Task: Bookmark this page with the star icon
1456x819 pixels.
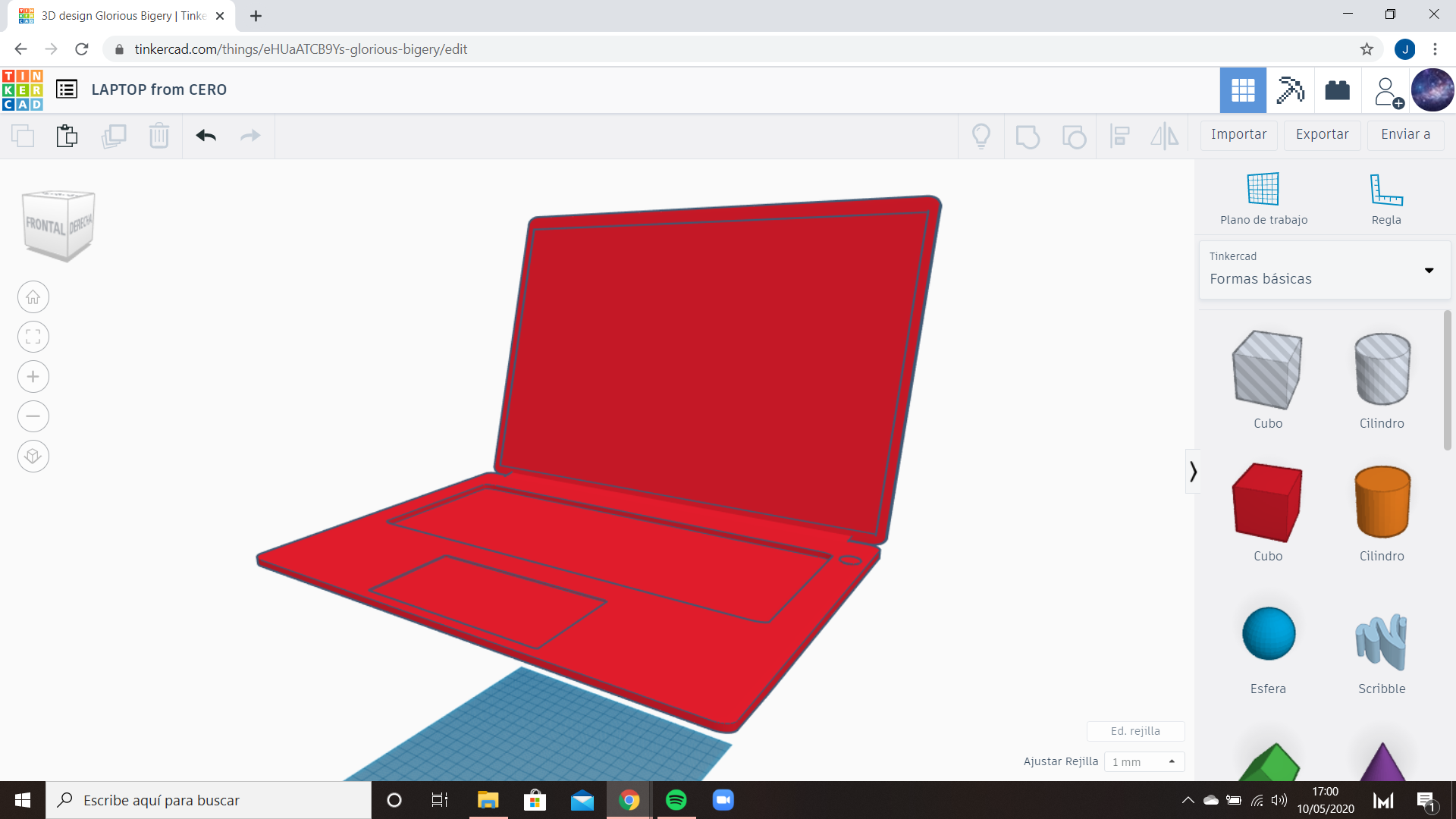Action: pos(1367,49)
